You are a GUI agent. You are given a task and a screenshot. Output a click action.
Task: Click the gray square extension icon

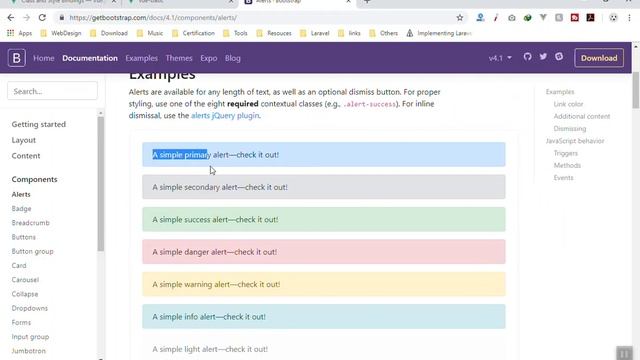(559, 18)
